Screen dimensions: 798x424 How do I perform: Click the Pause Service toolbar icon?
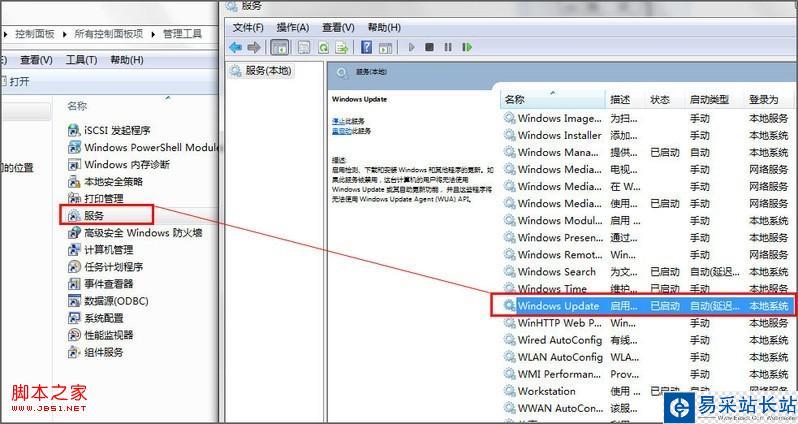click(x=448, y=47)
